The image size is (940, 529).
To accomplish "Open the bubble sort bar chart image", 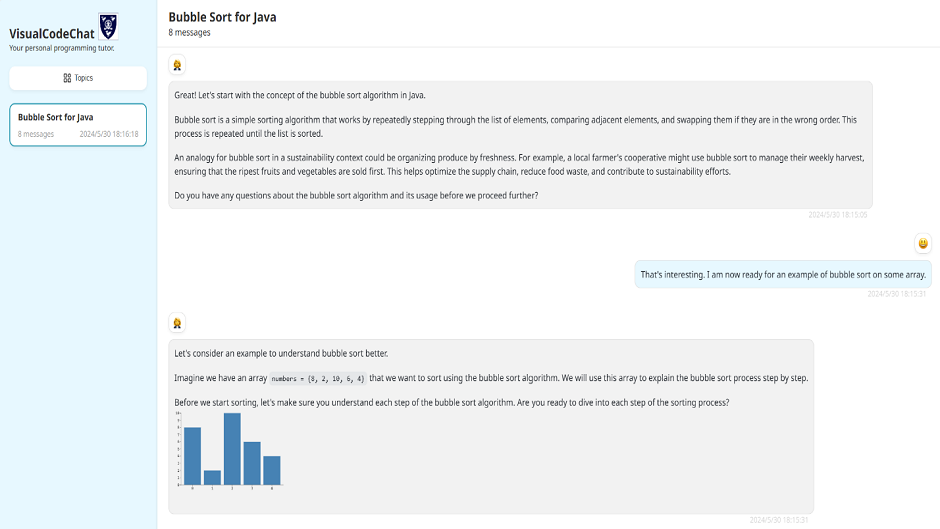I will 229,450.
